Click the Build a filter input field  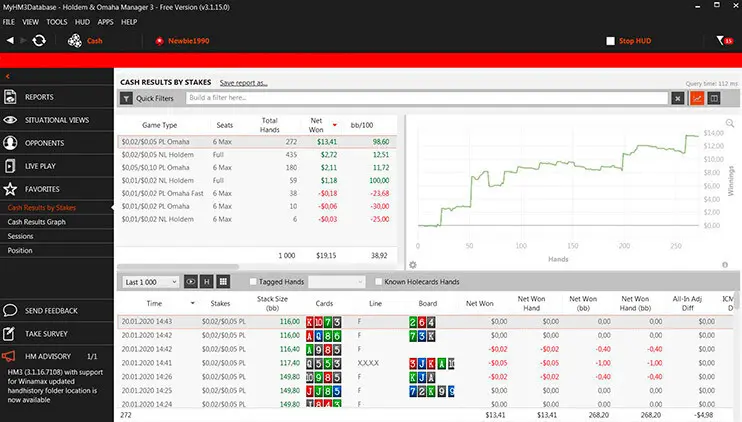(x=426, y=98)
